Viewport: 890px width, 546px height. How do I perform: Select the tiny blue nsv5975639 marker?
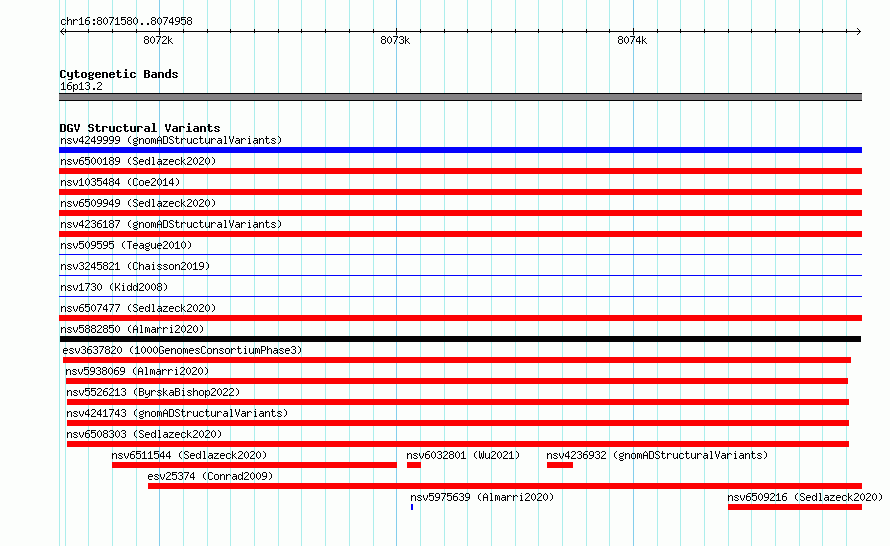[412, 507]
